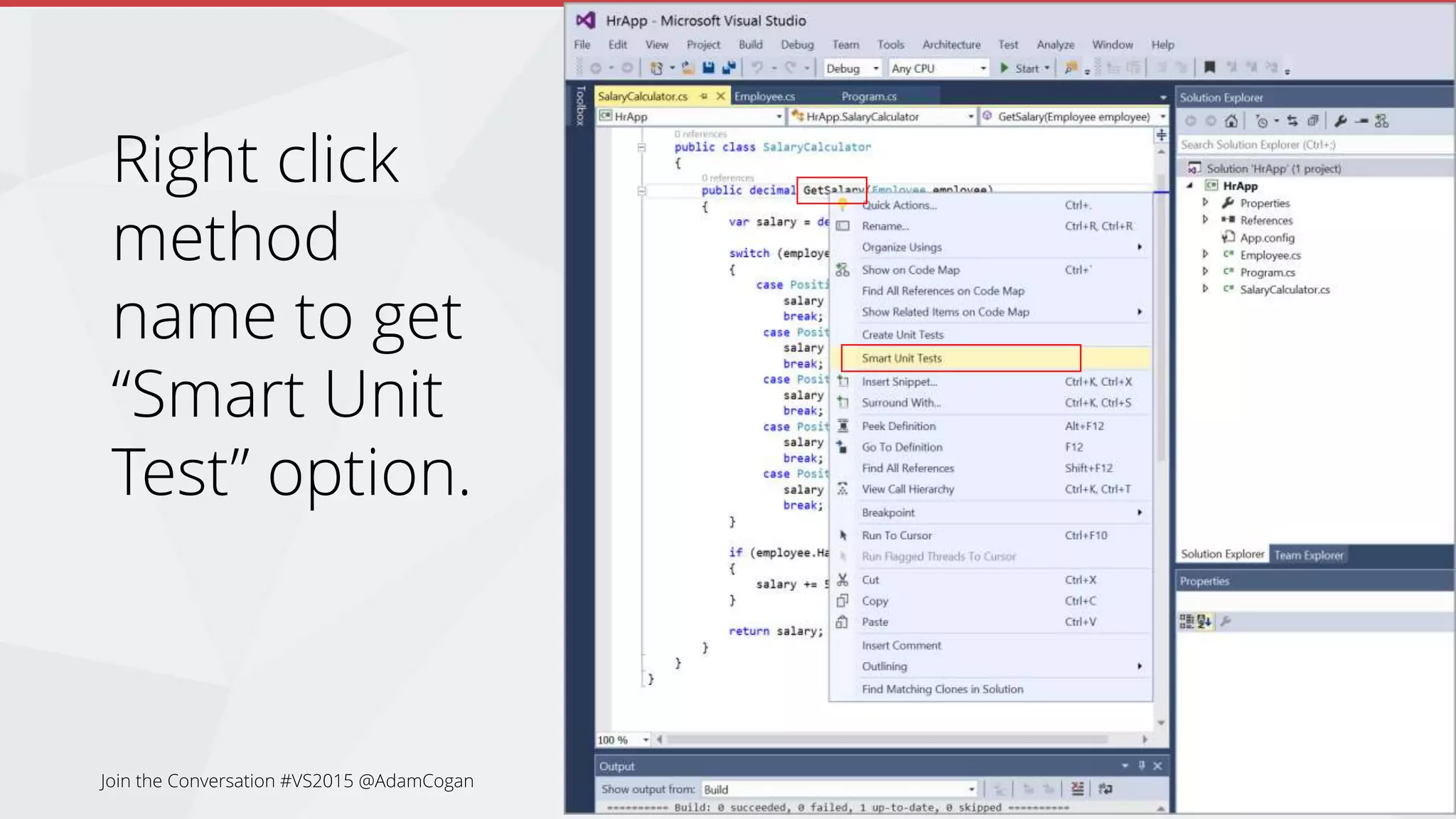Image resolution: width=1456 pixels, height=819 pixels.
Task: Click the Home icon in Solution Explorer
Action: [x=1231, y=121]
